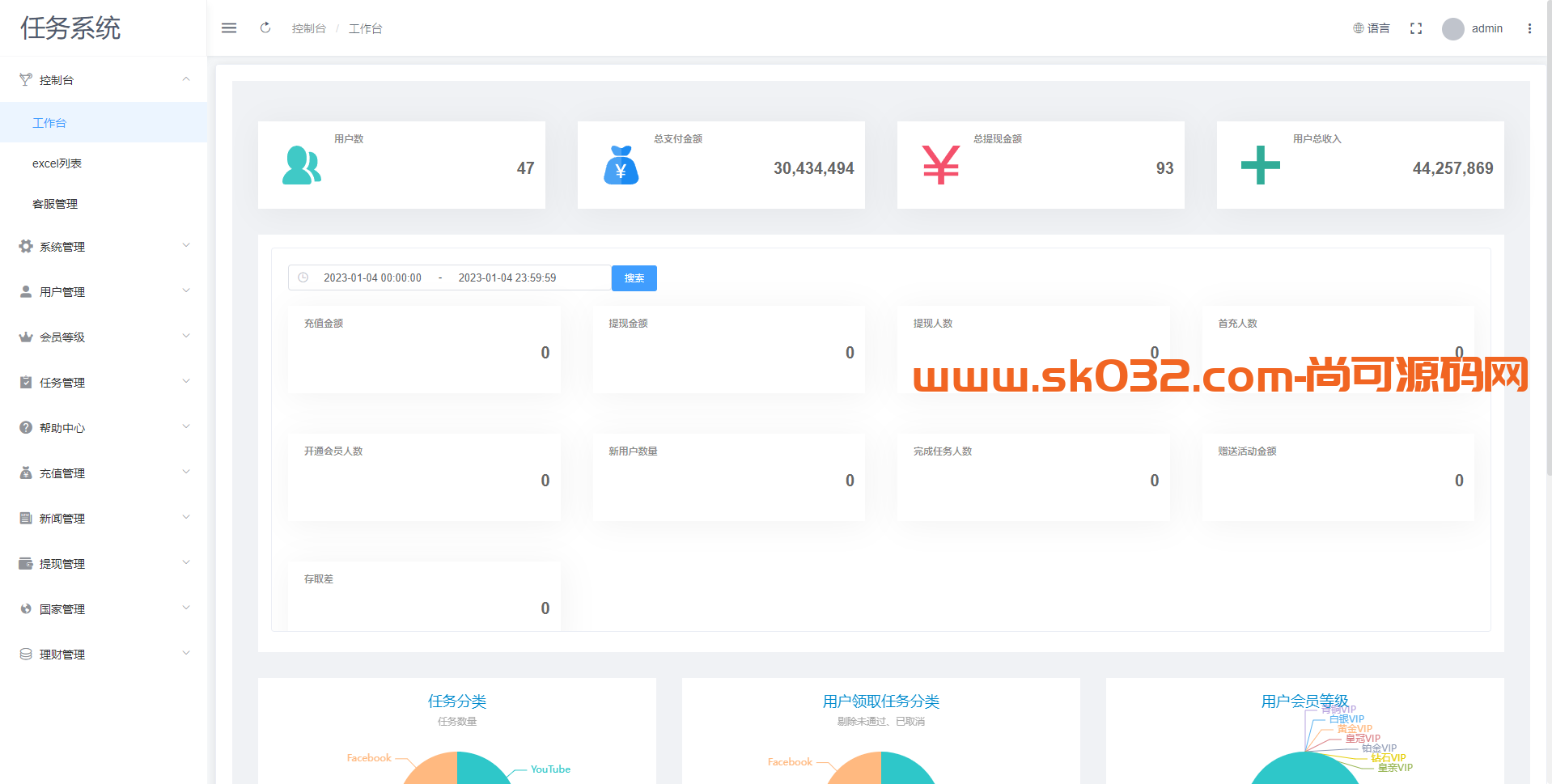Click the 完成任务人数 stat card
The image size is (1552, 784).
point(1033,477)
